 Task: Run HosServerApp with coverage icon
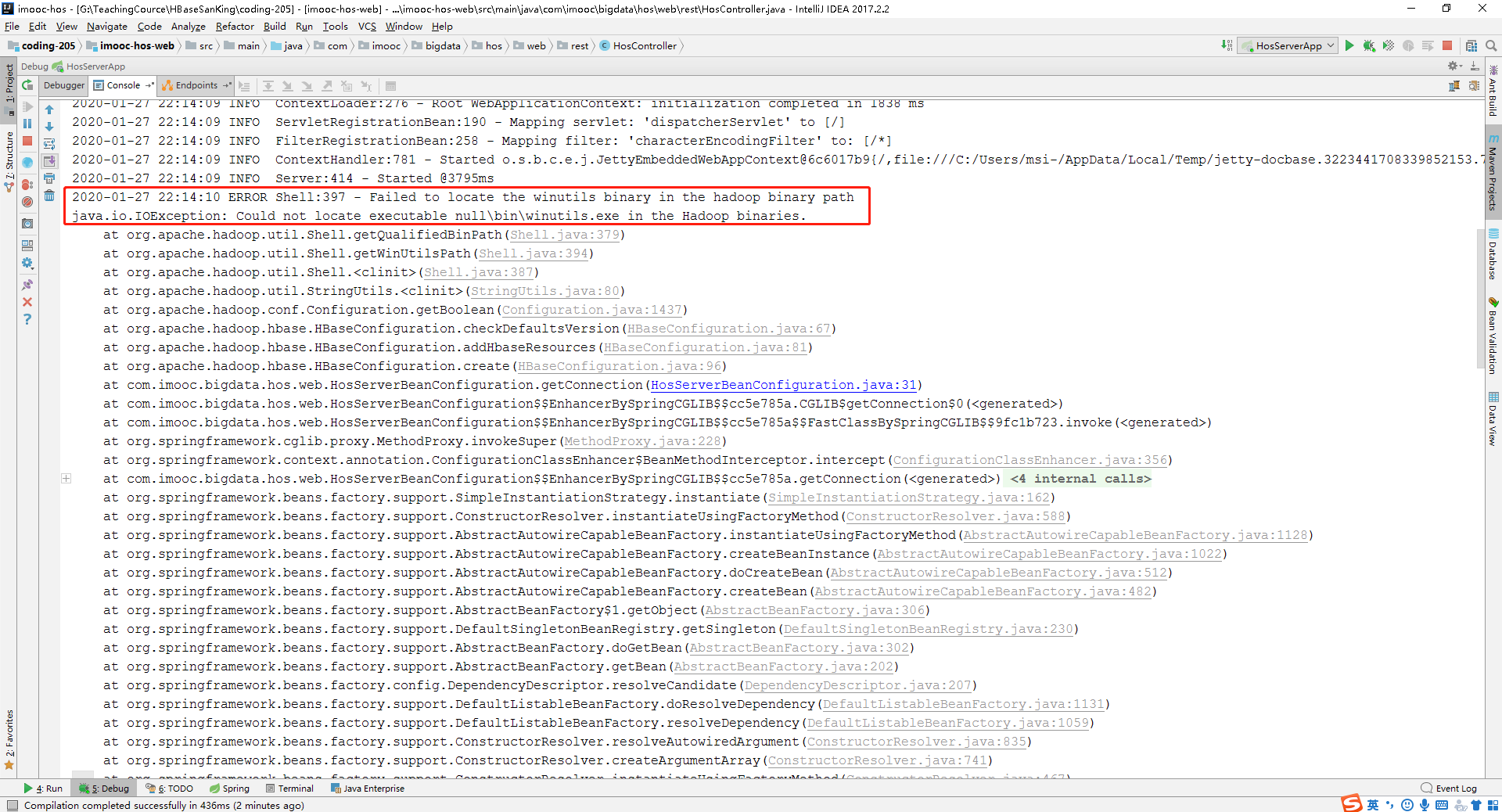pyautogui.click(x=1389, y=45)
